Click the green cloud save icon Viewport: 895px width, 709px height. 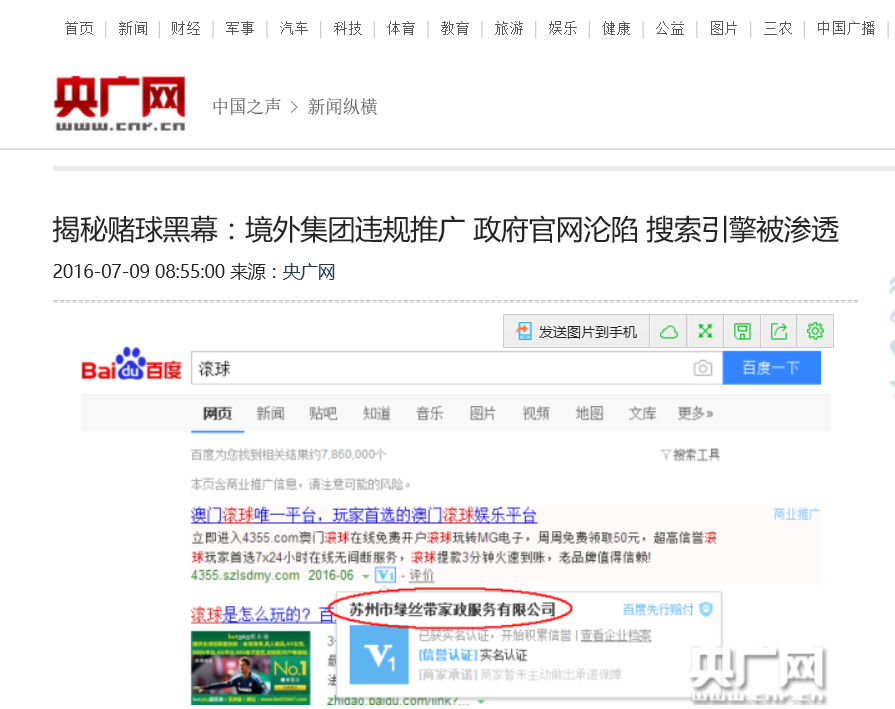click(x=668, y=332)
